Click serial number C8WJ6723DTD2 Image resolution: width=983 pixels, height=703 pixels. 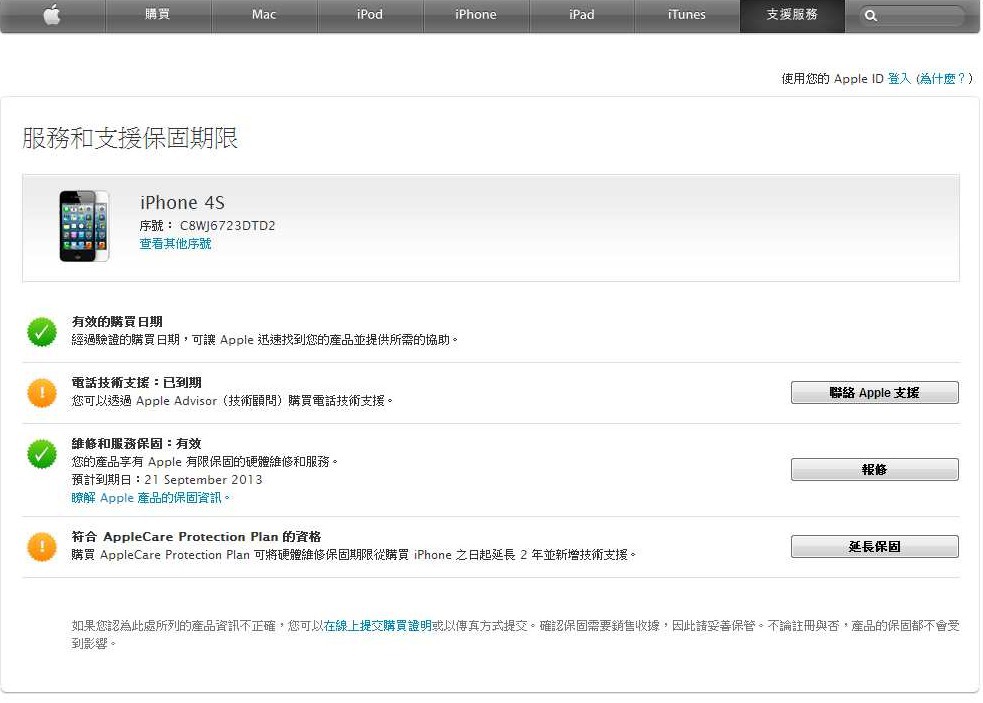pos(228,226)
